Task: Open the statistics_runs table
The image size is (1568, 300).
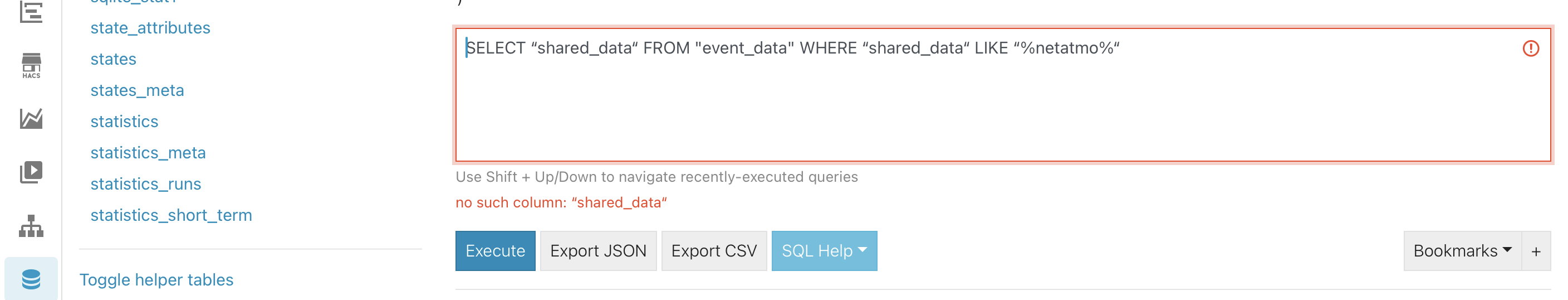Action: [x=145, y=184]
